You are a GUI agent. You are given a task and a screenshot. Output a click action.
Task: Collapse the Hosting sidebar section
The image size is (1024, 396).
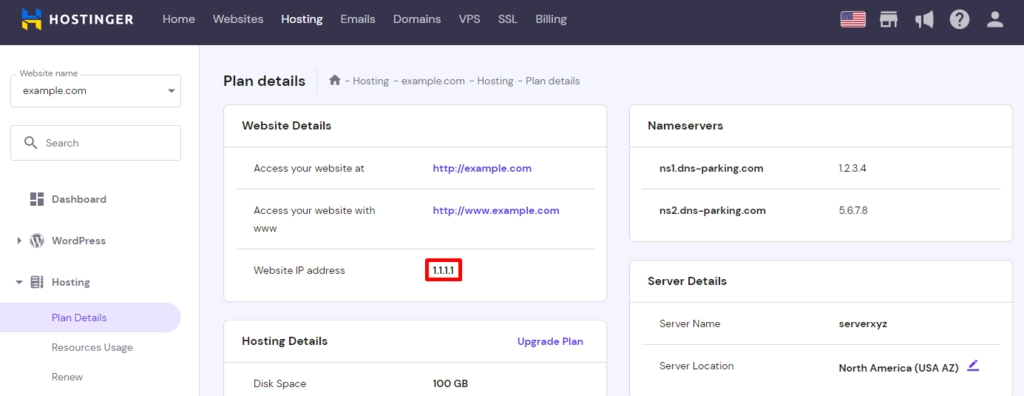click(20, 283)
